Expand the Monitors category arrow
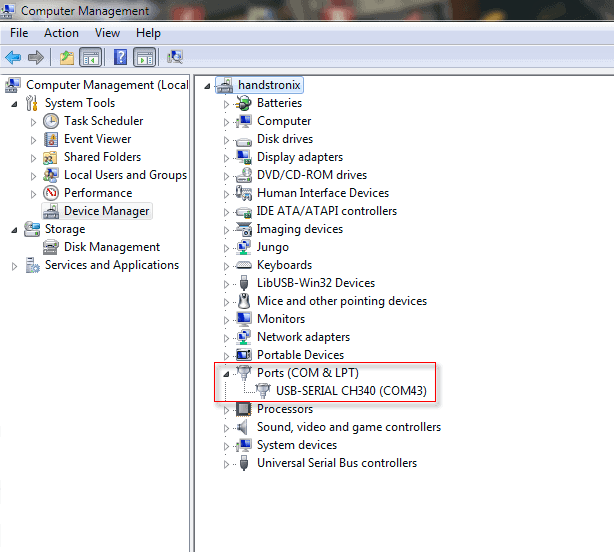614x552 pixels. [226, 320]
